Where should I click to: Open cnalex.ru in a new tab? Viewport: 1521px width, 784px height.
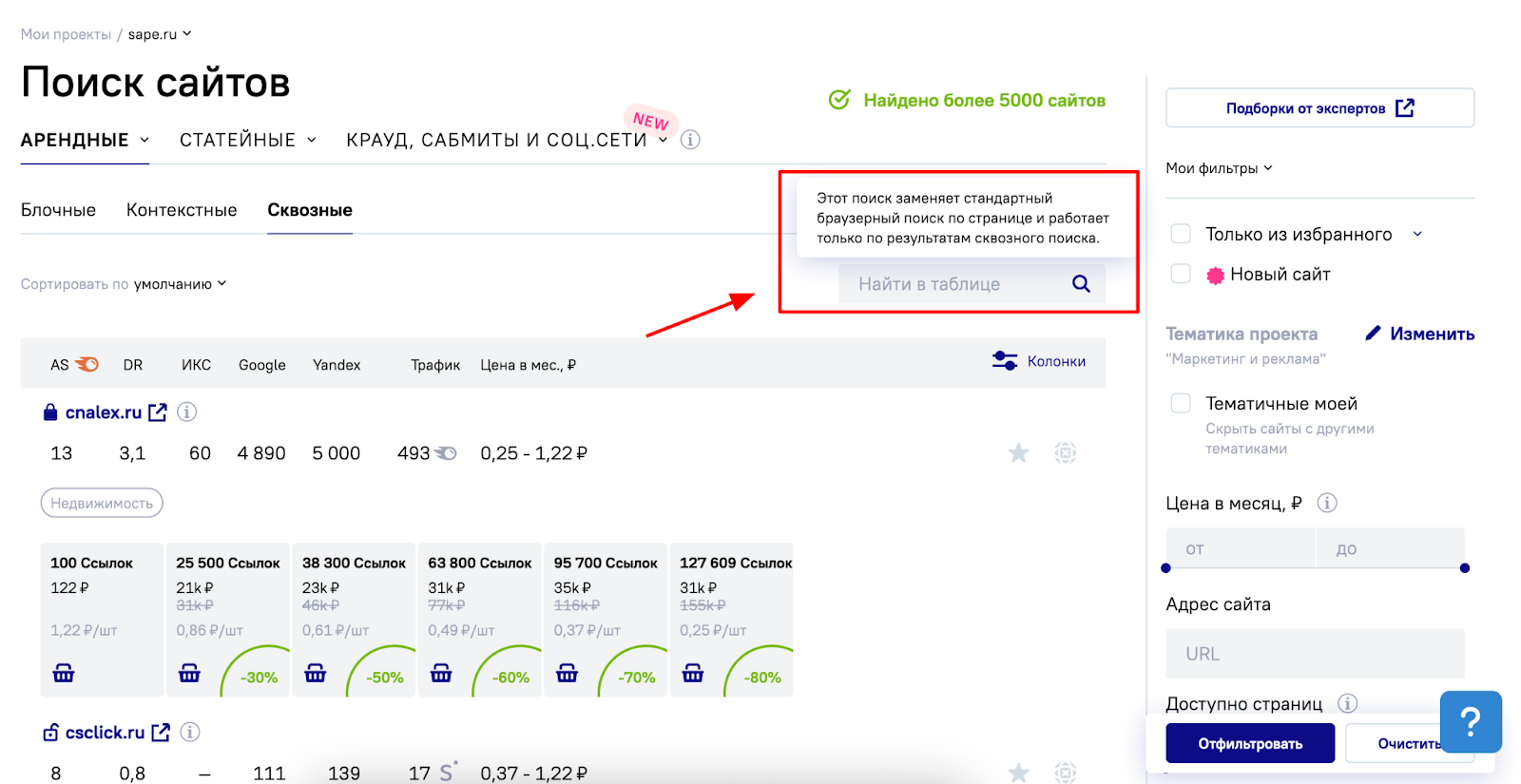[x=158, y=412]
